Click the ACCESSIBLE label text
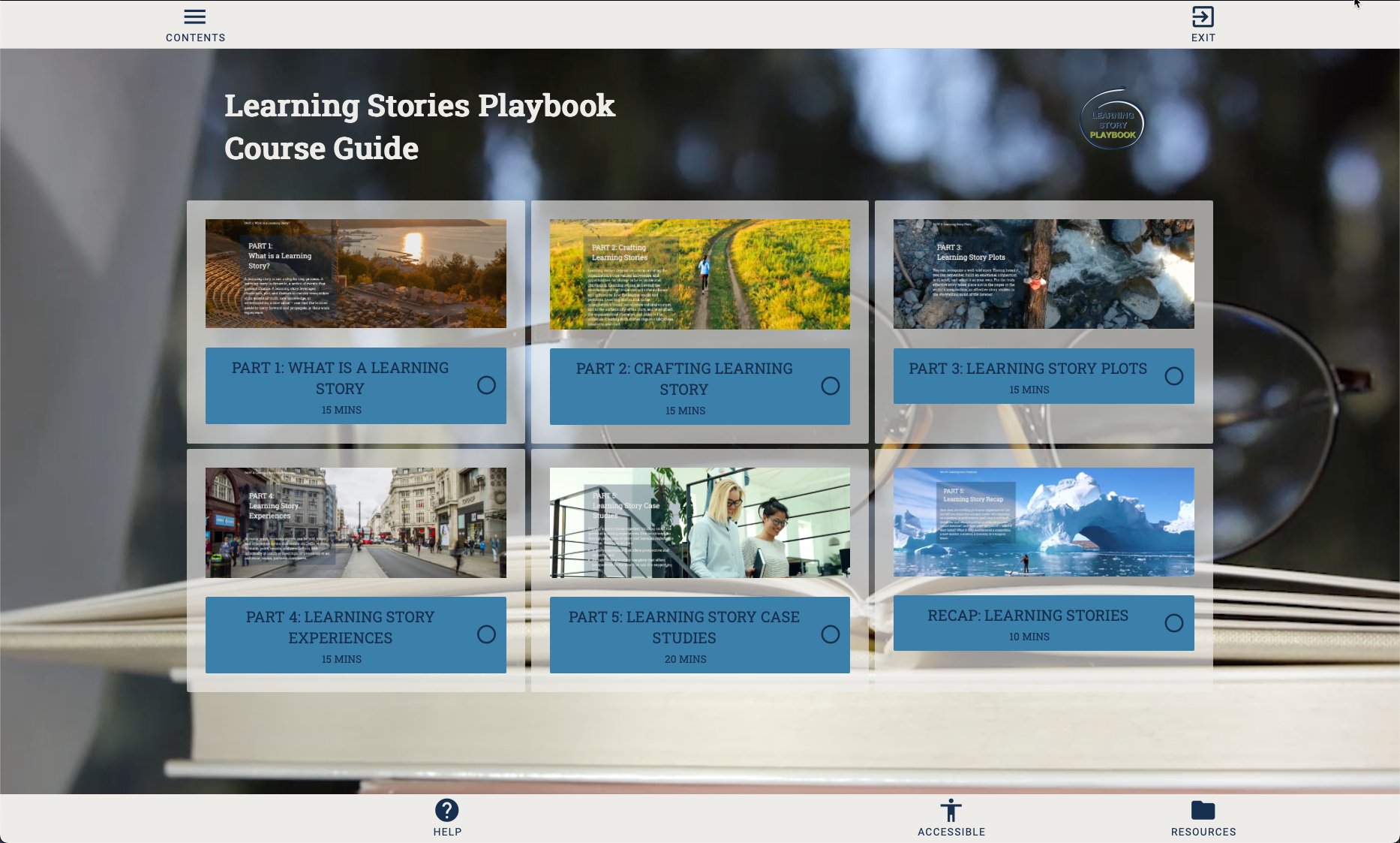Viewport: 1400px width, 843px height. [951, 832]
